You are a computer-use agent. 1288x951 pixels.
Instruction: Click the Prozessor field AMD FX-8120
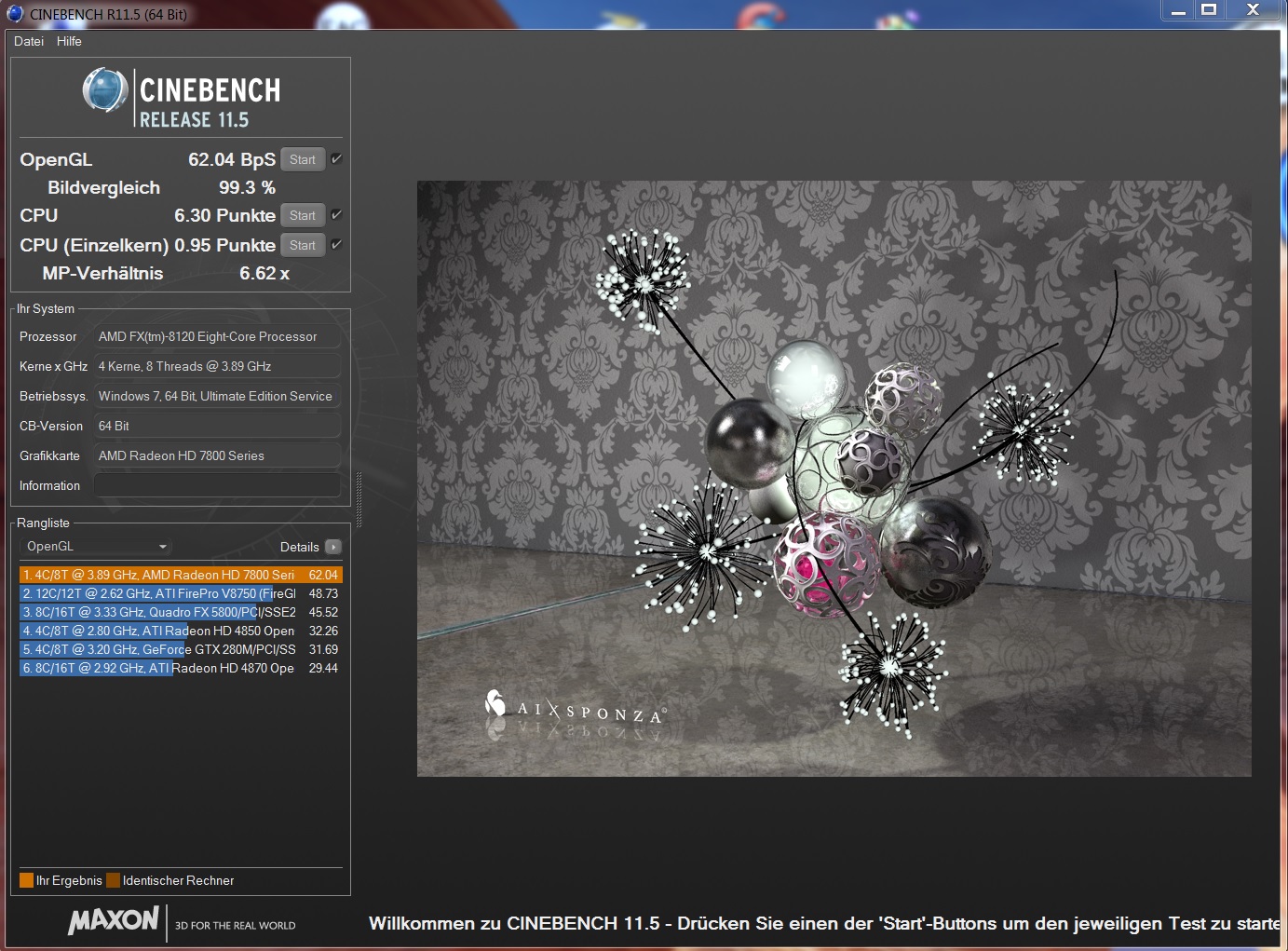217,336
